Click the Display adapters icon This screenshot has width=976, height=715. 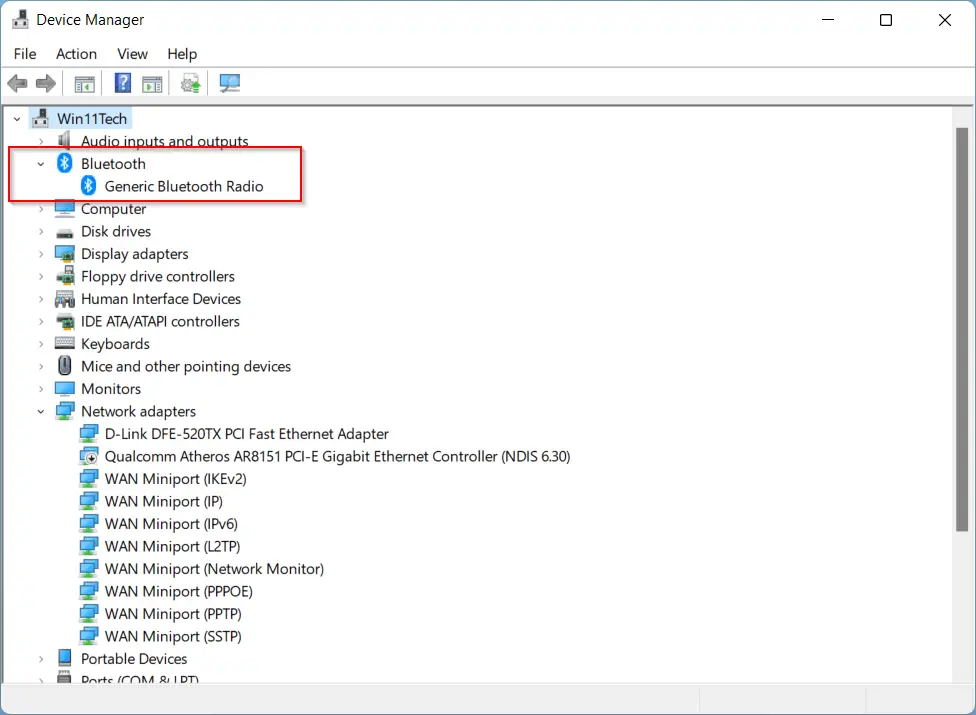(65, 253)
